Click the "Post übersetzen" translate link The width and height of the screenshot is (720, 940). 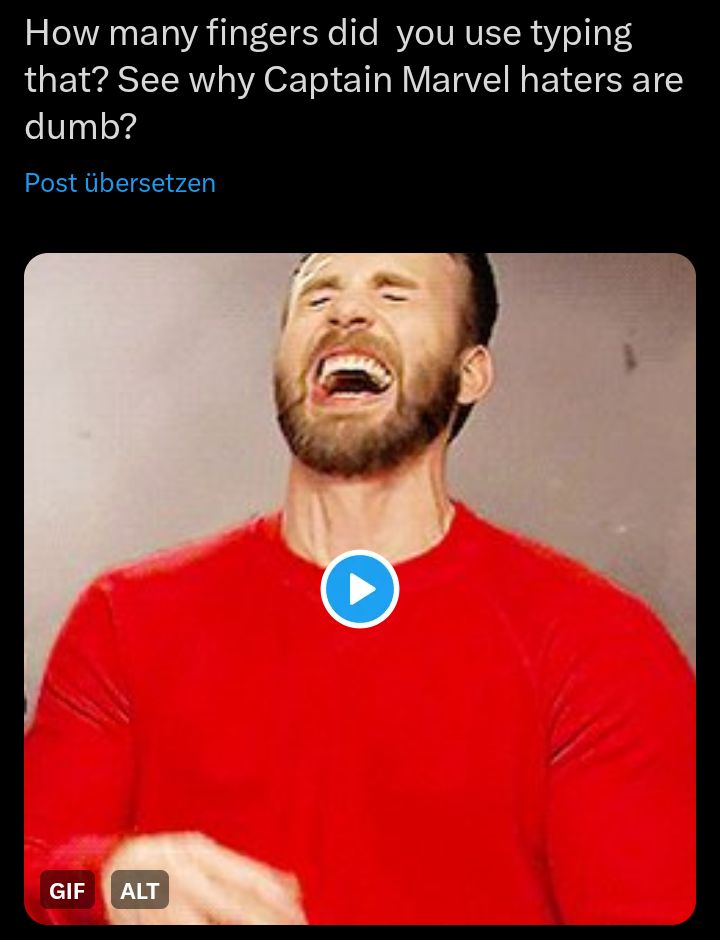tap(120, 183)
